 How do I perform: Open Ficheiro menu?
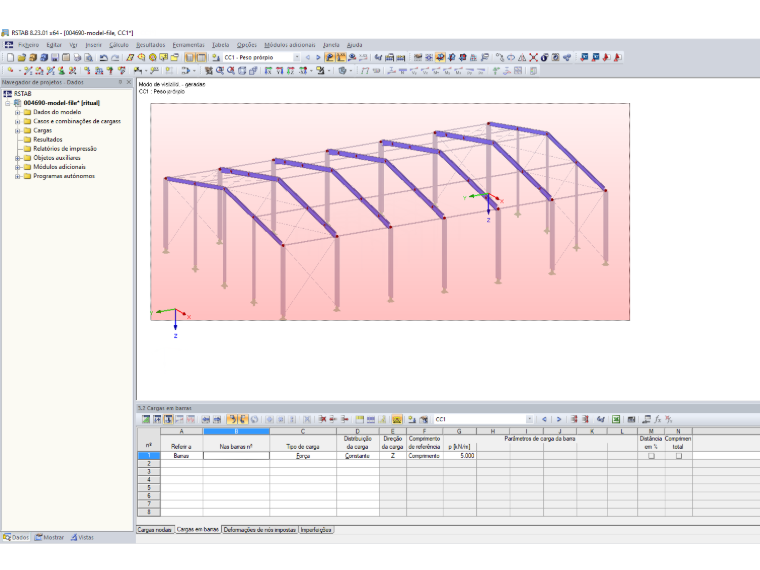29,45
